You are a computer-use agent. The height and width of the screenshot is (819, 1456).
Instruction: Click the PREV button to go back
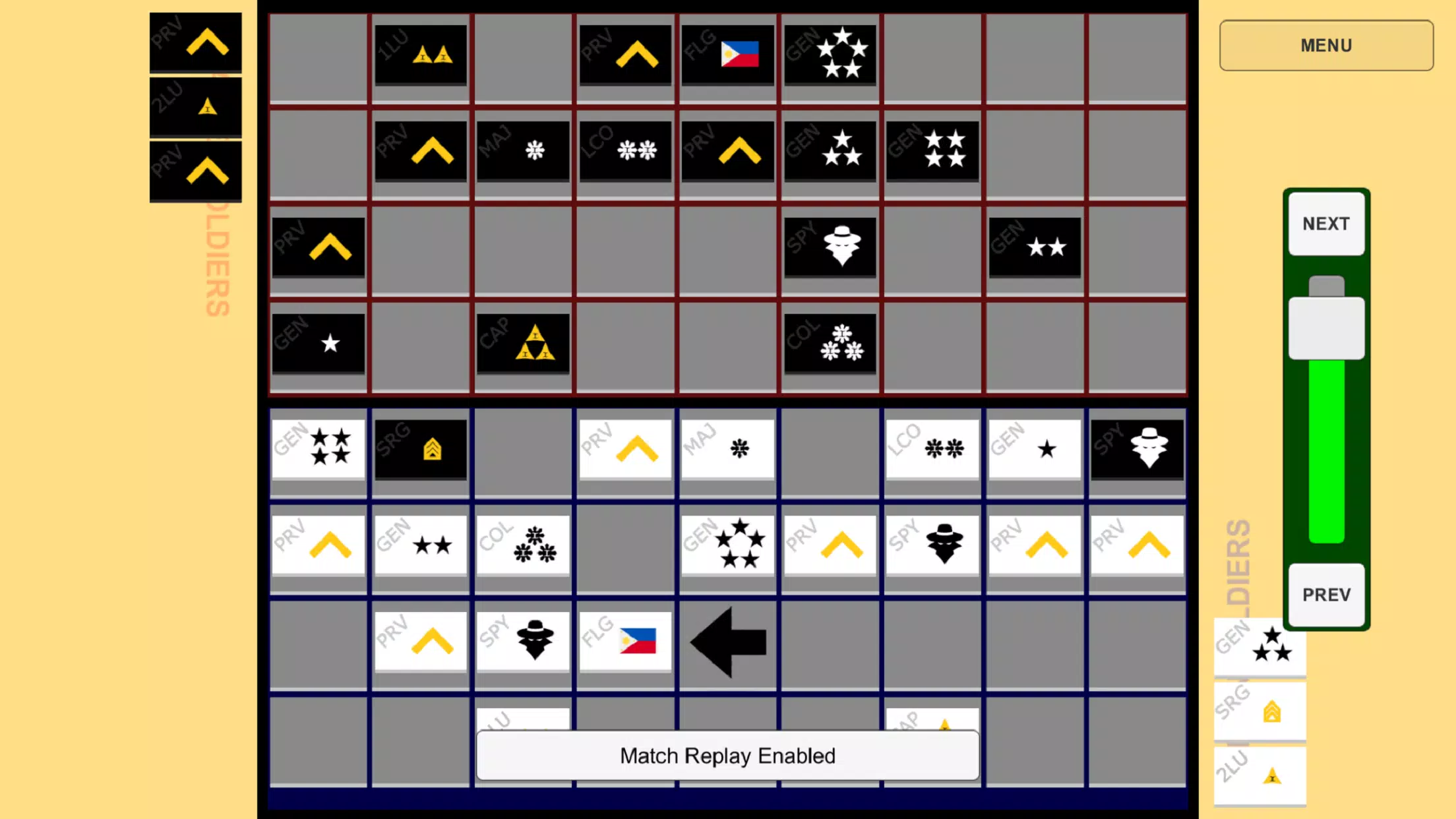tap(1326, 594)
